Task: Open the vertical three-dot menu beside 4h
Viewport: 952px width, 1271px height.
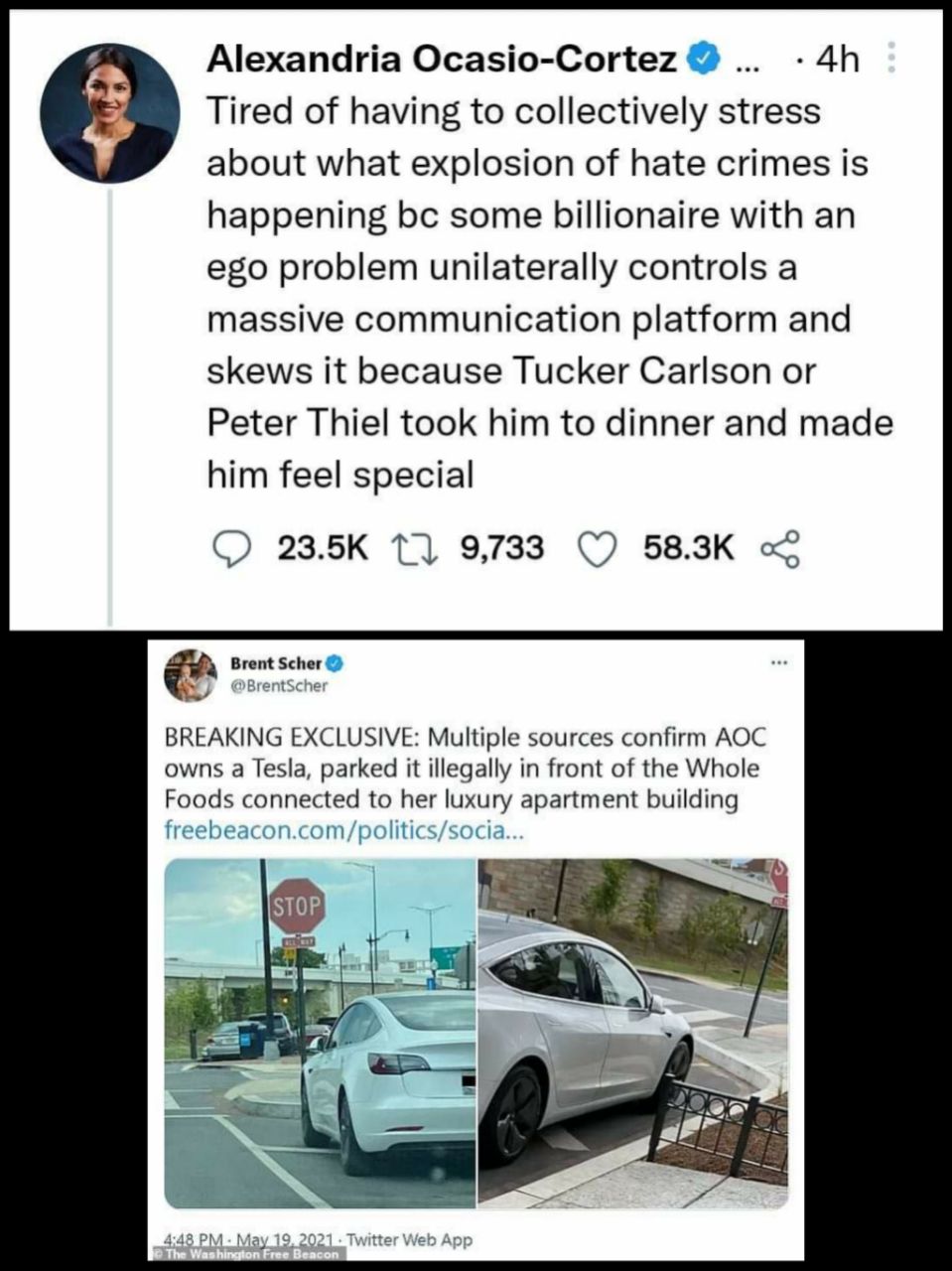Action: 890,59
